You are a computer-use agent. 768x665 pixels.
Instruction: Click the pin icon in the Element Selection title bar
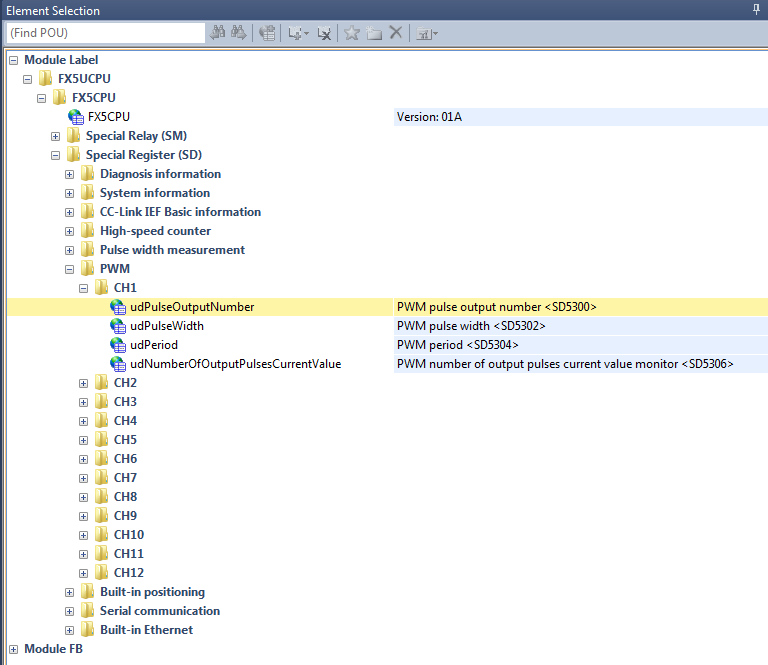pos(756,9)
